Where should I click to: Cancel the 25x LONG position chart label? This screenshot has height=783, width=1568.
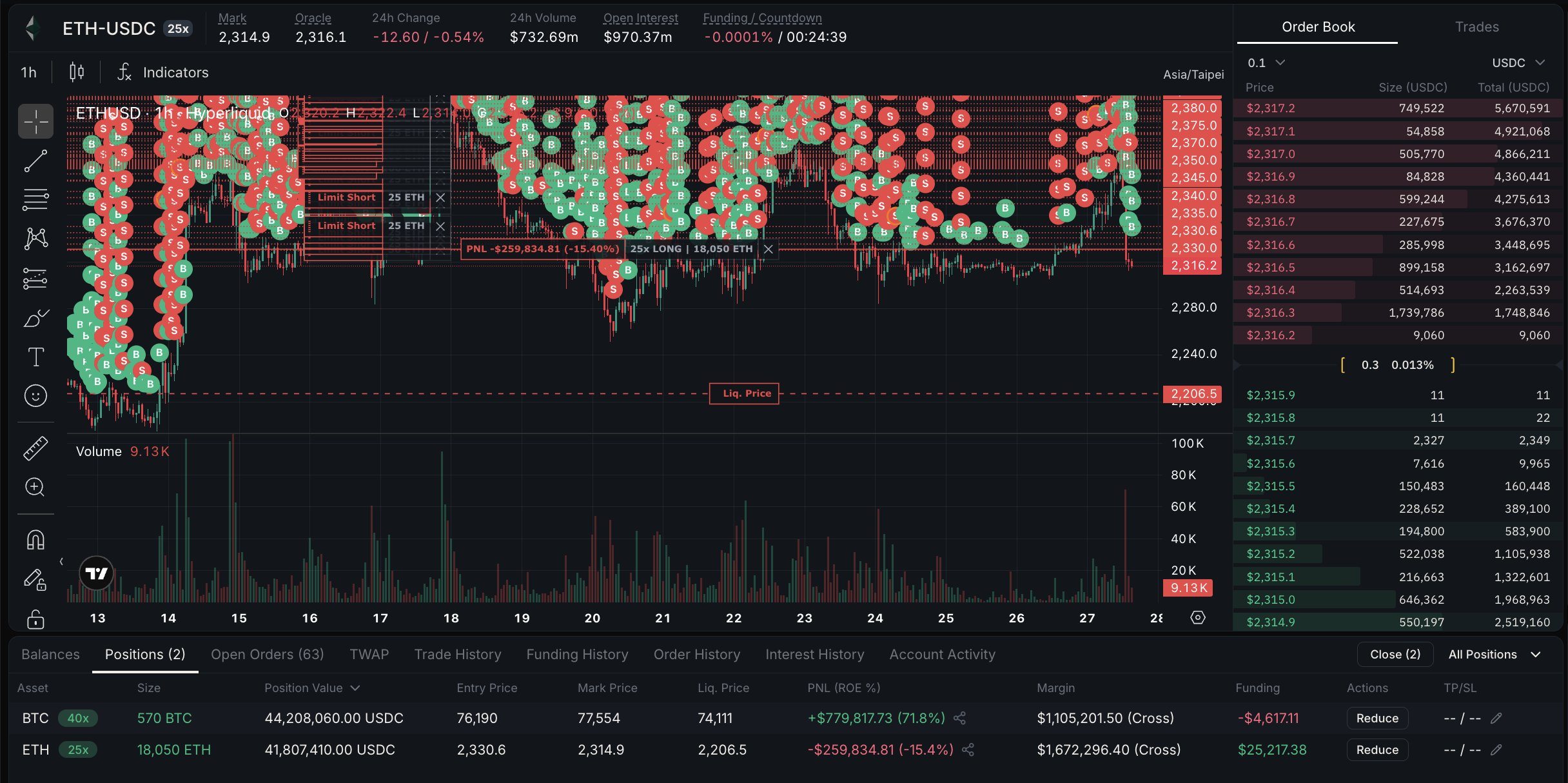point(768,250)
